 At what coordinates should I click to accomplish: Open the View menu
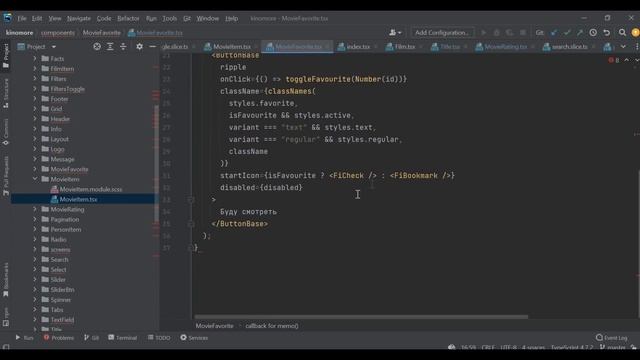[55, 18]
